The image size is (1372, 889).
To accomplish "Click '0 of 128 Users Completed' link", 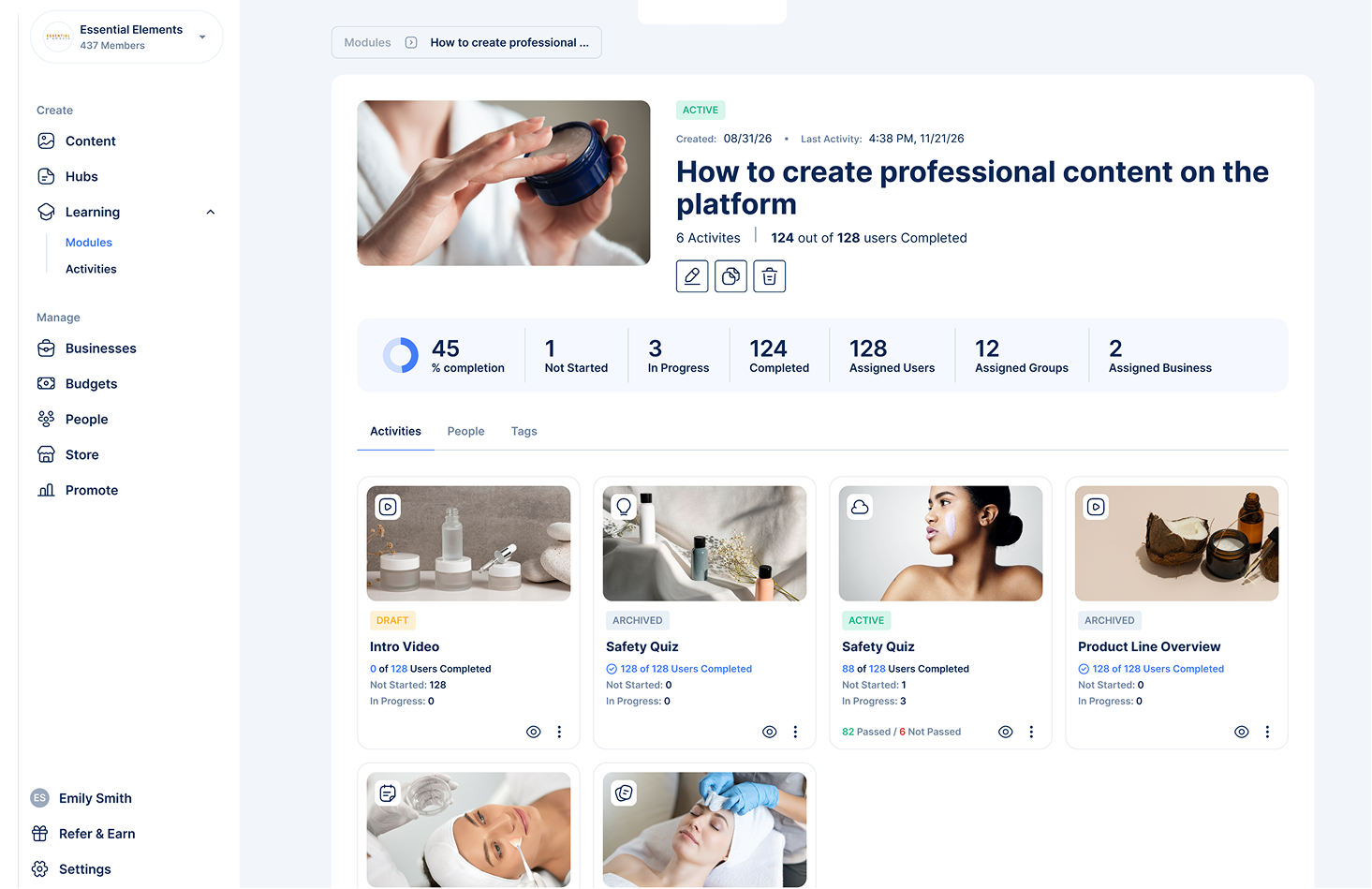I will point(431,669).
